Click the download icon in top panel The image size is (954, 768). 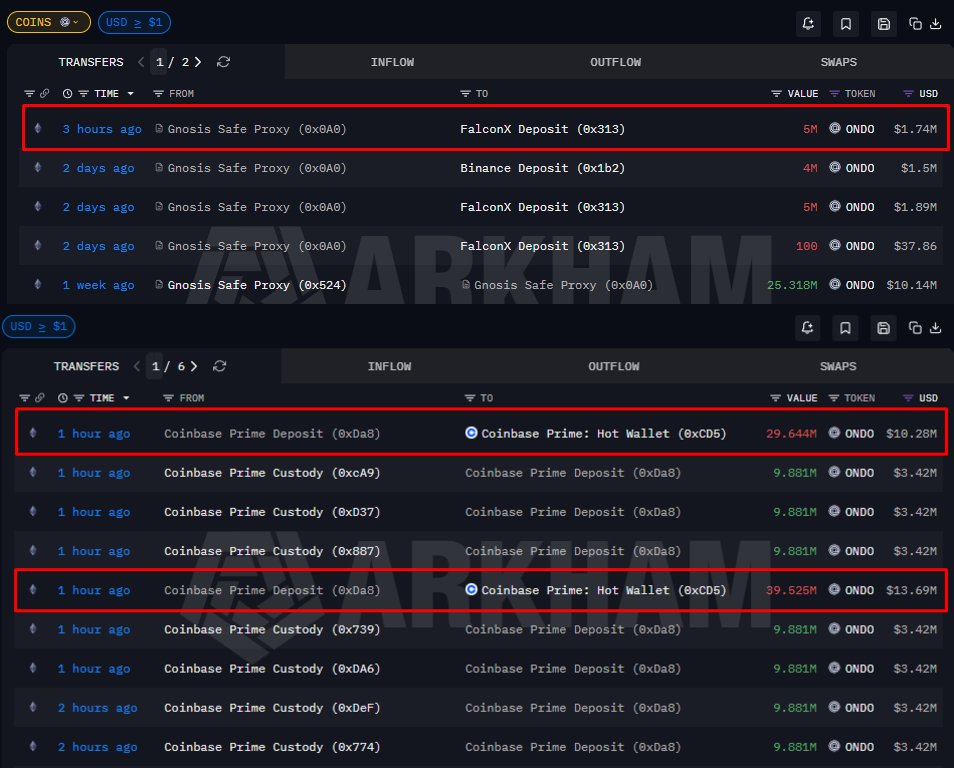[936, 24]
